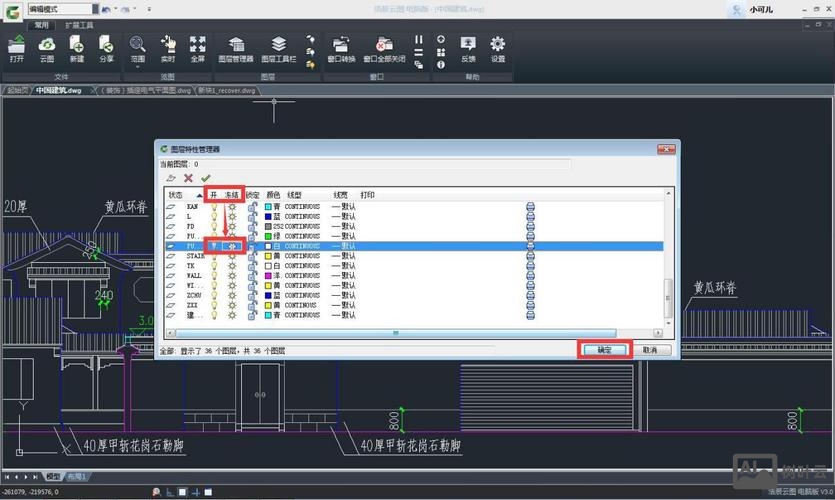Click the sort arrow in name column header

pyautogui.click(x=199, y=195)
